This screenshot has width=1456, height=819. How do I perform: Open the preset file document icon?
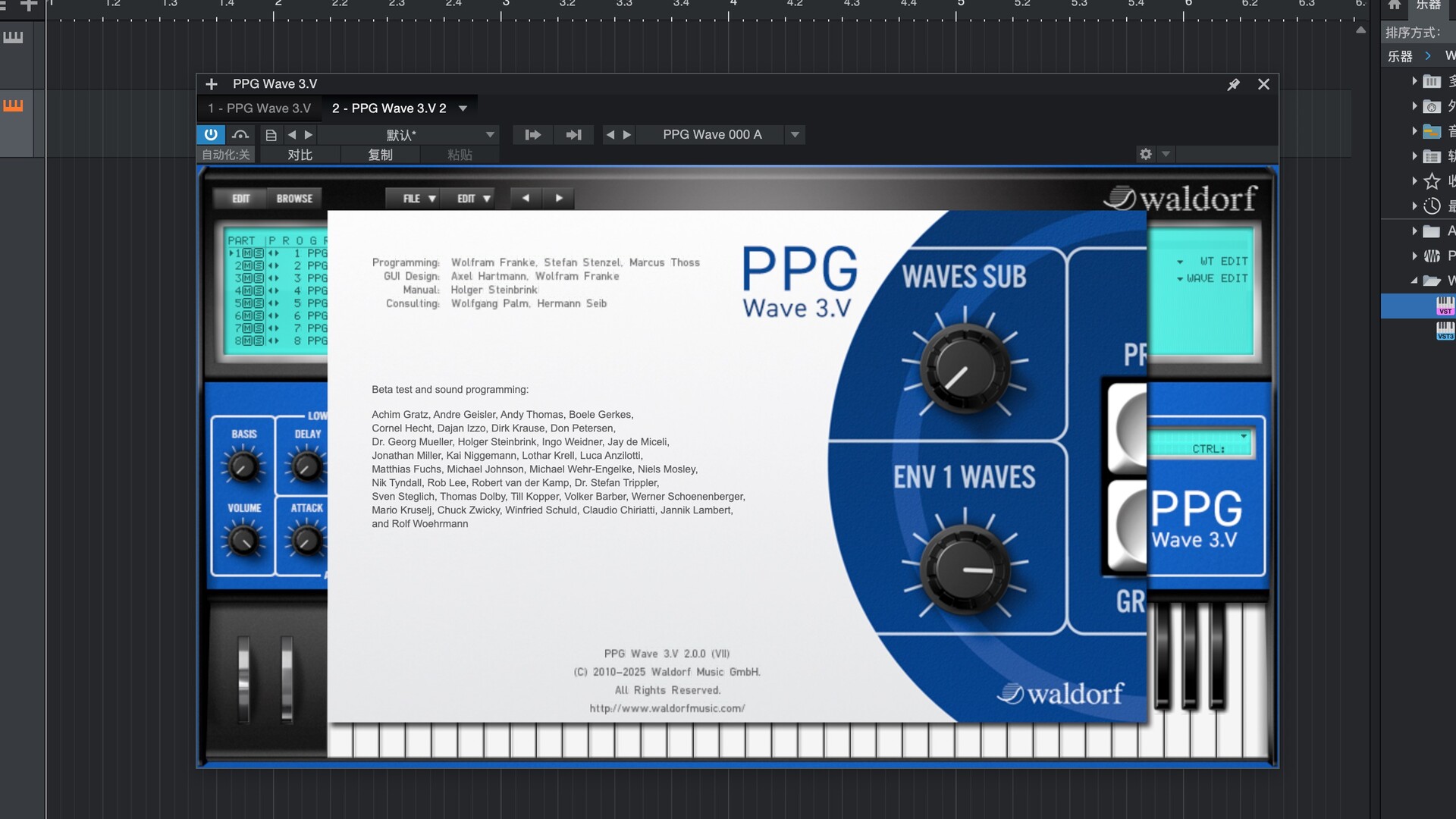click(271, 135)
